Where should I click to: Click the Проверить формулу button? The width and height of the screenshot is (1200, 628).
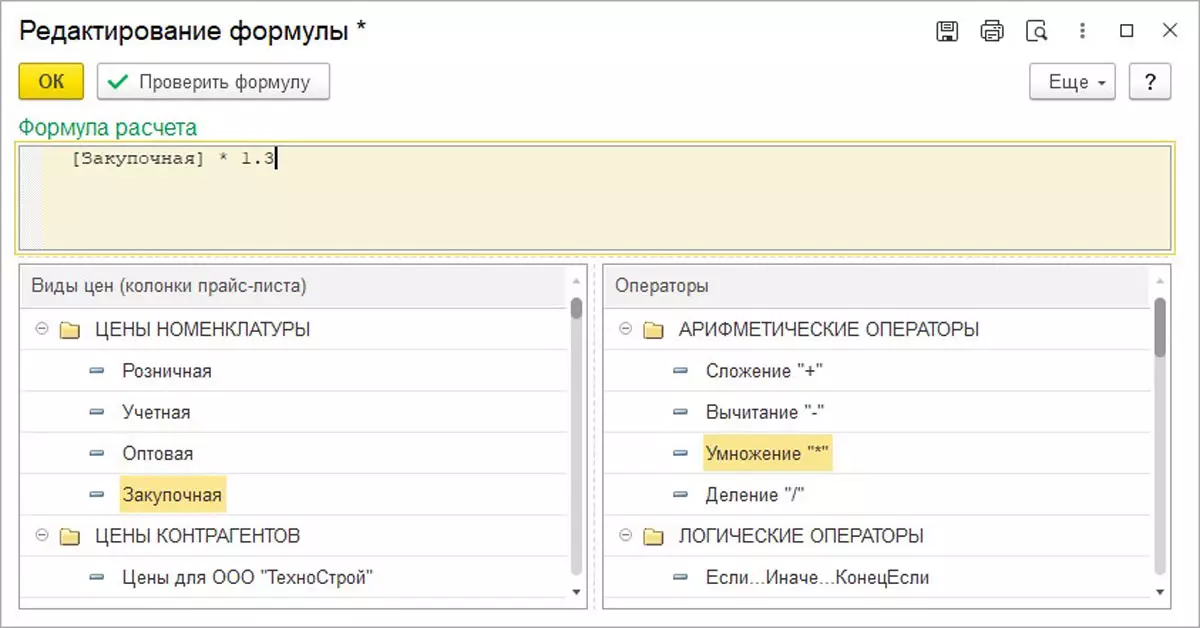[213, 82]
